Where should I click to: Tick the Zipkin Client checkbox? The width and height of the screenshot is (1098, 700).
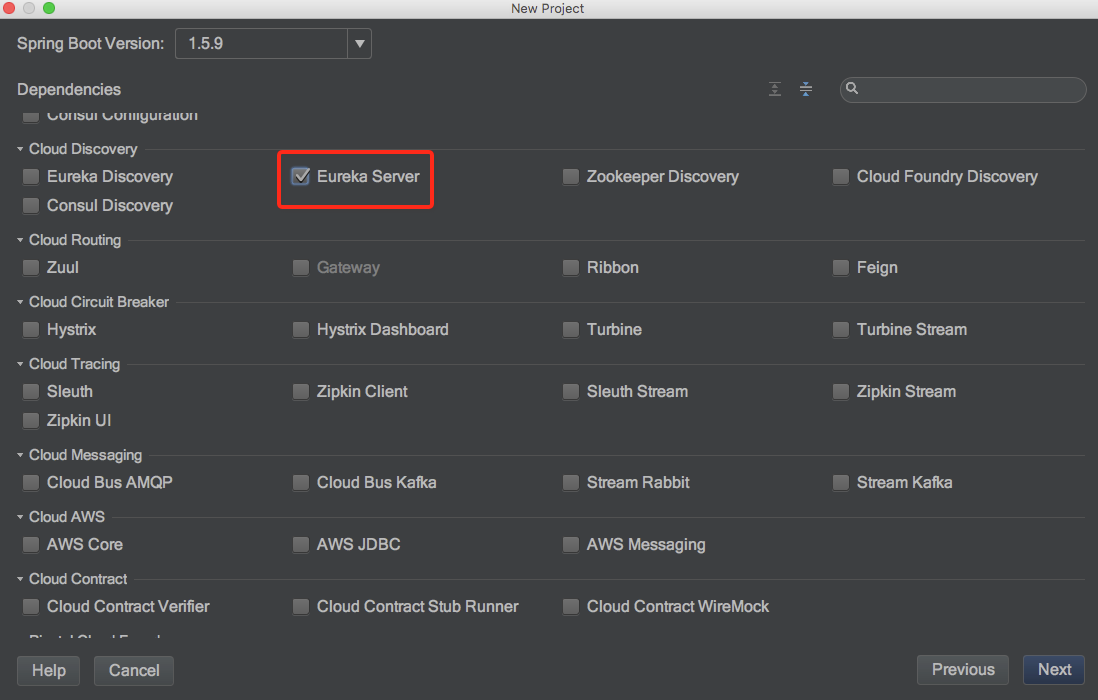[x=301, y=391]
